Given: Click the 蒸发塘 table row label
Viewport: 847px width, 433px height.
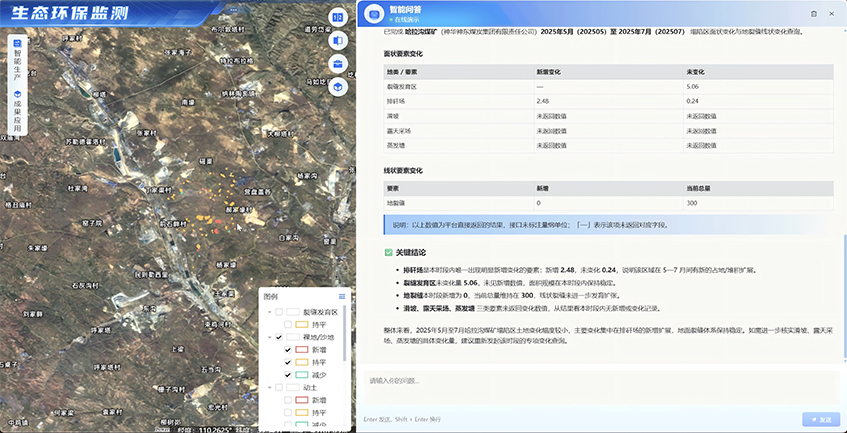Looking at the screenshot, I should [x=396, y=145].
